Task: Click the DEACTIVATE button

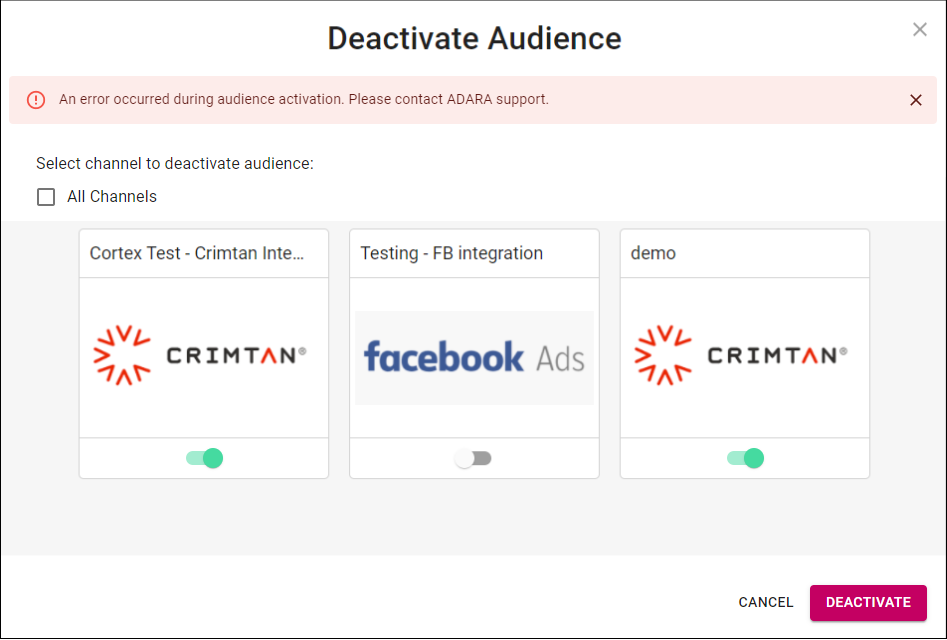Action: click(868, 603)
